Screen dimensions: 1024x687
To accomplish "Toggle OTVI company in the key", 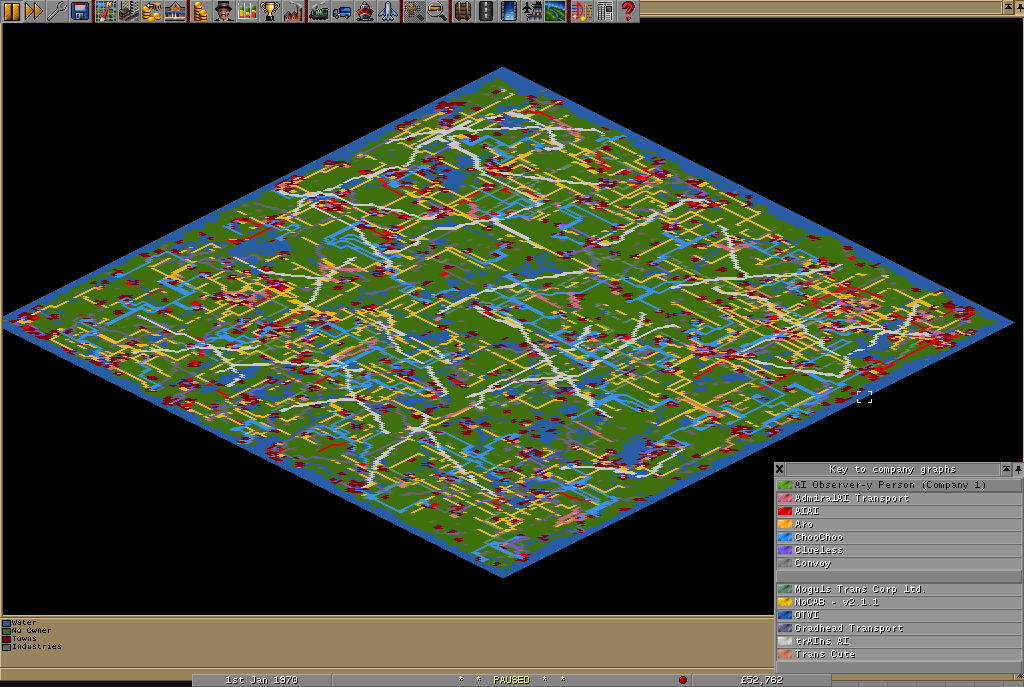I will pos(898,615).
